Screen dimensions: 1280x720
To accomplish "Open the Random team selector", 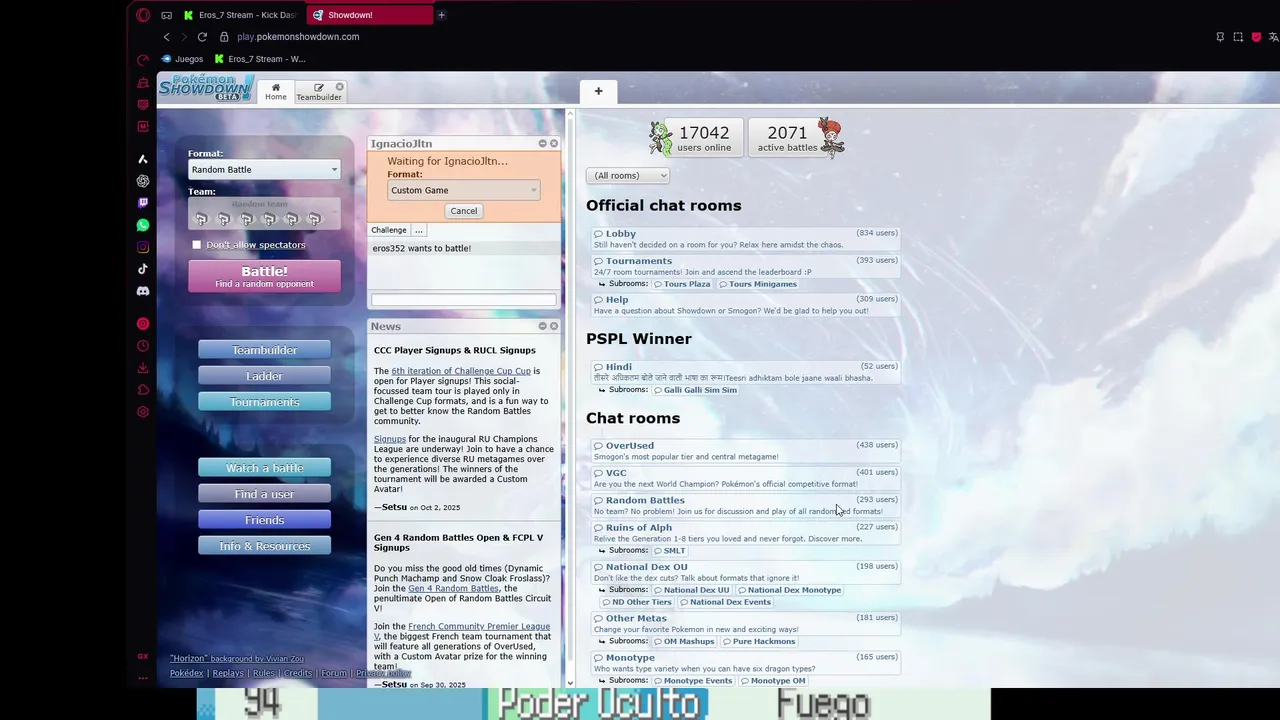I will pyautogui.click(x=264, y=213).
